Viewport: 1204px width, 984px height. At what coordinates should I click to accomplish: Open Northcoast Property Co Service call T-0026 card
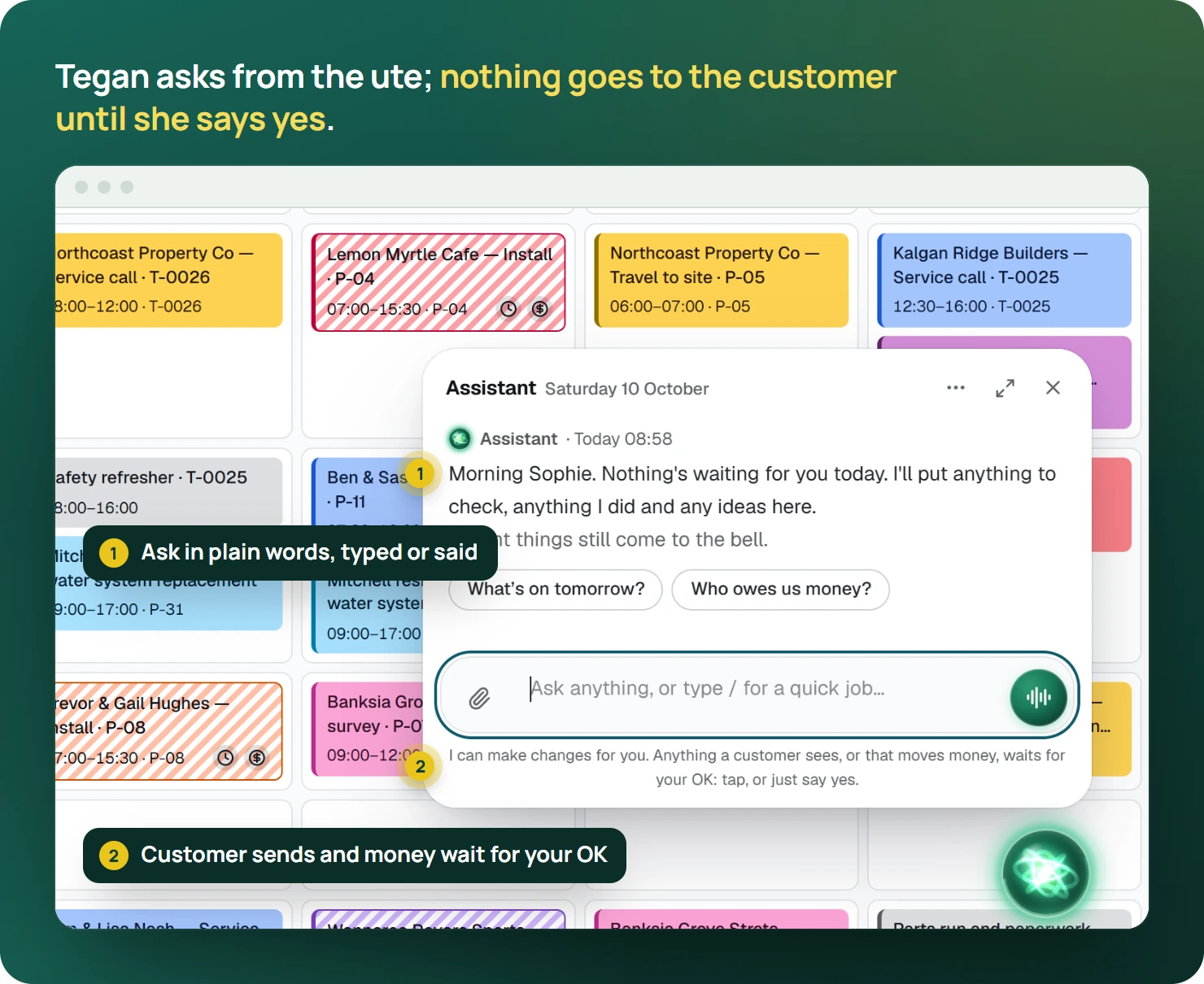coord(168,281)
